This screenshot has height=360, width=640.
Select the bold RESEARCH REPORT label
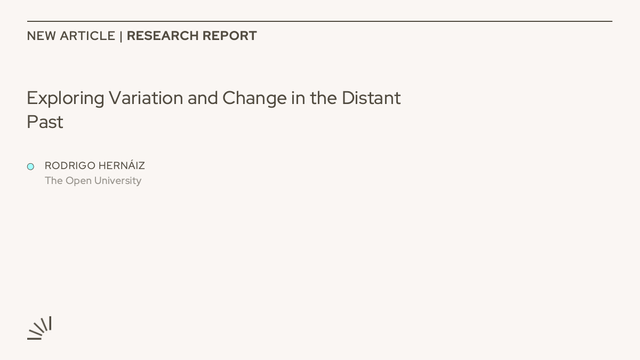pos(192,36)
